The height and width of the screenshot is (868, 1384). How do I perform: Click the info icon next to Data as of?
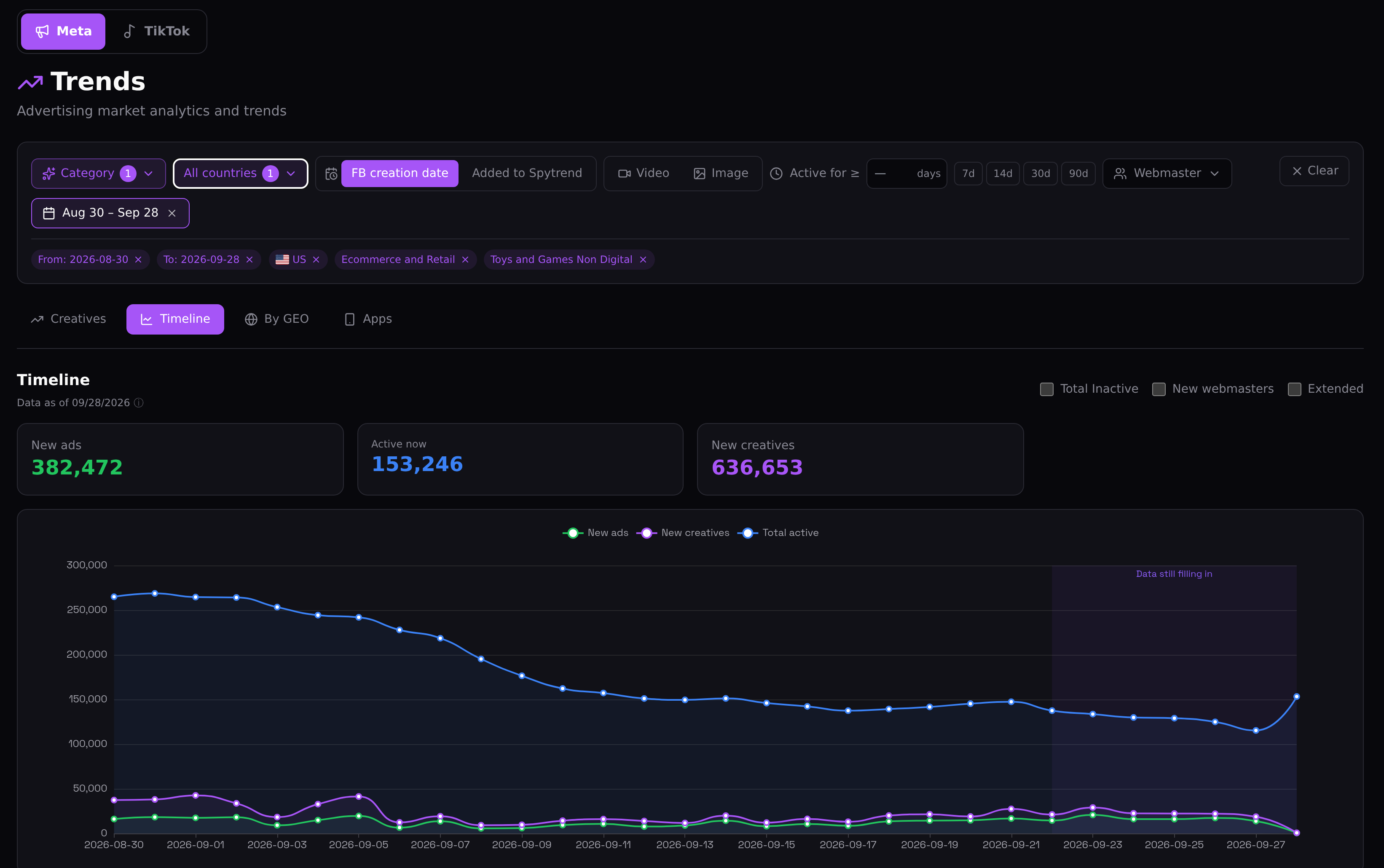pyautogui.click(x=138, y=403)
